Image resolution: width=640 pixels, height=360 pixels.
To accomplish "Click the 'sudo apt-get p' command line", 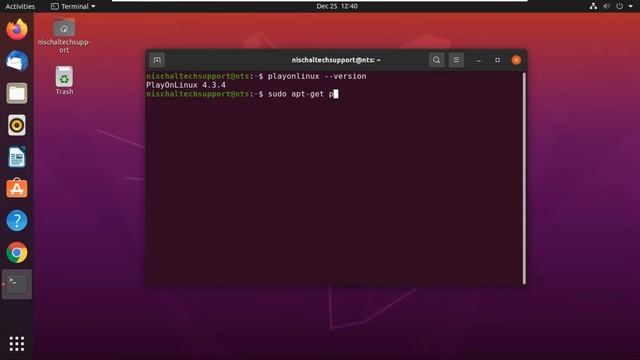I will coord(300,94).
